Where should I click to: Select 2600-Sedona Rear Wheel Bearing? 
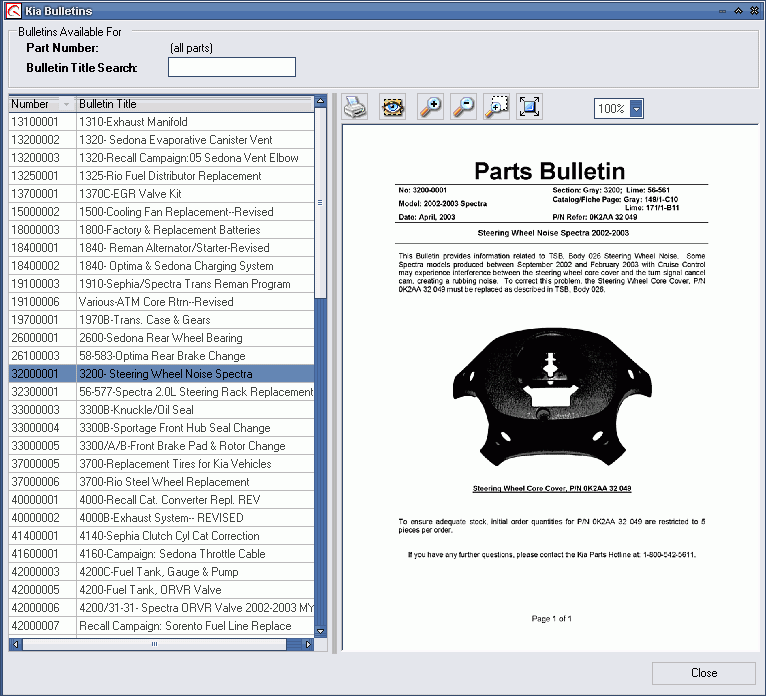[x=160, y=338]
